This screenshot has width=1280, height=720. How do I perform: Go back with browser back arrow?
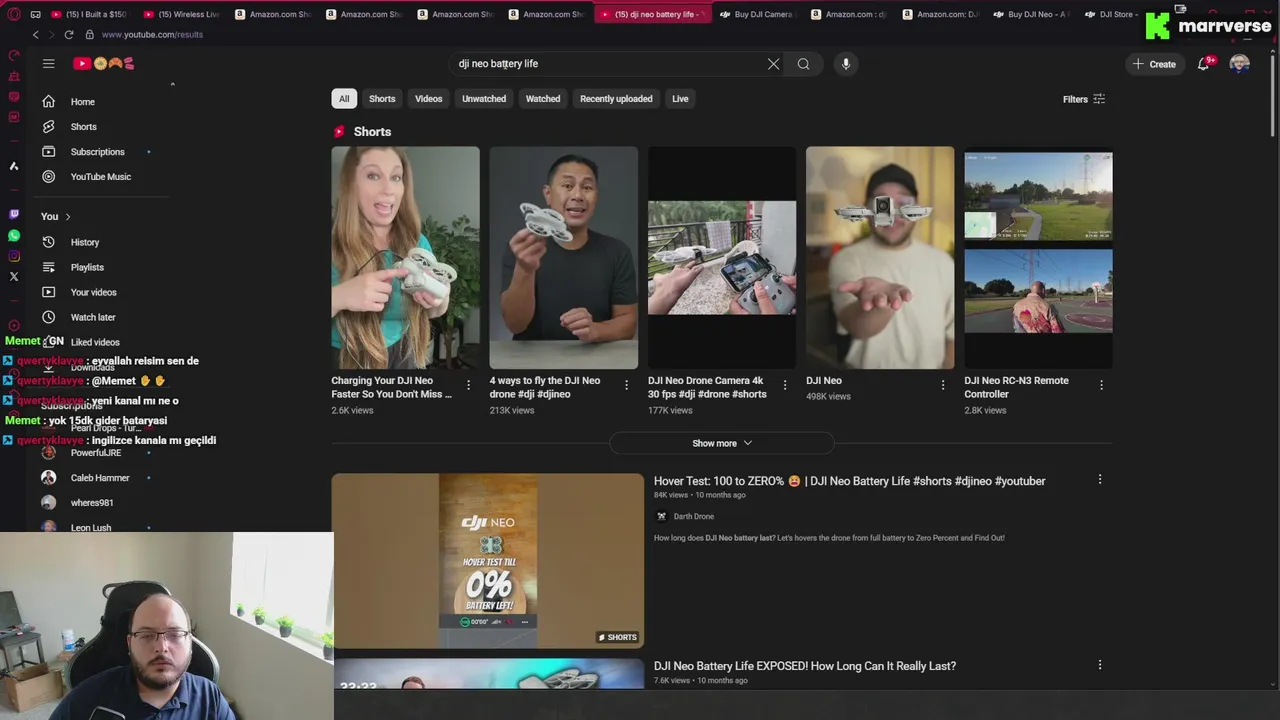(x=36, y=35)
